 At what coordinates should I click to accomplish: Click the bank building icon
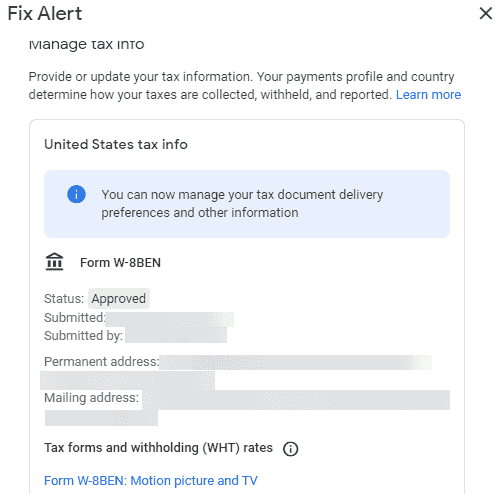(x=54, y=262)
